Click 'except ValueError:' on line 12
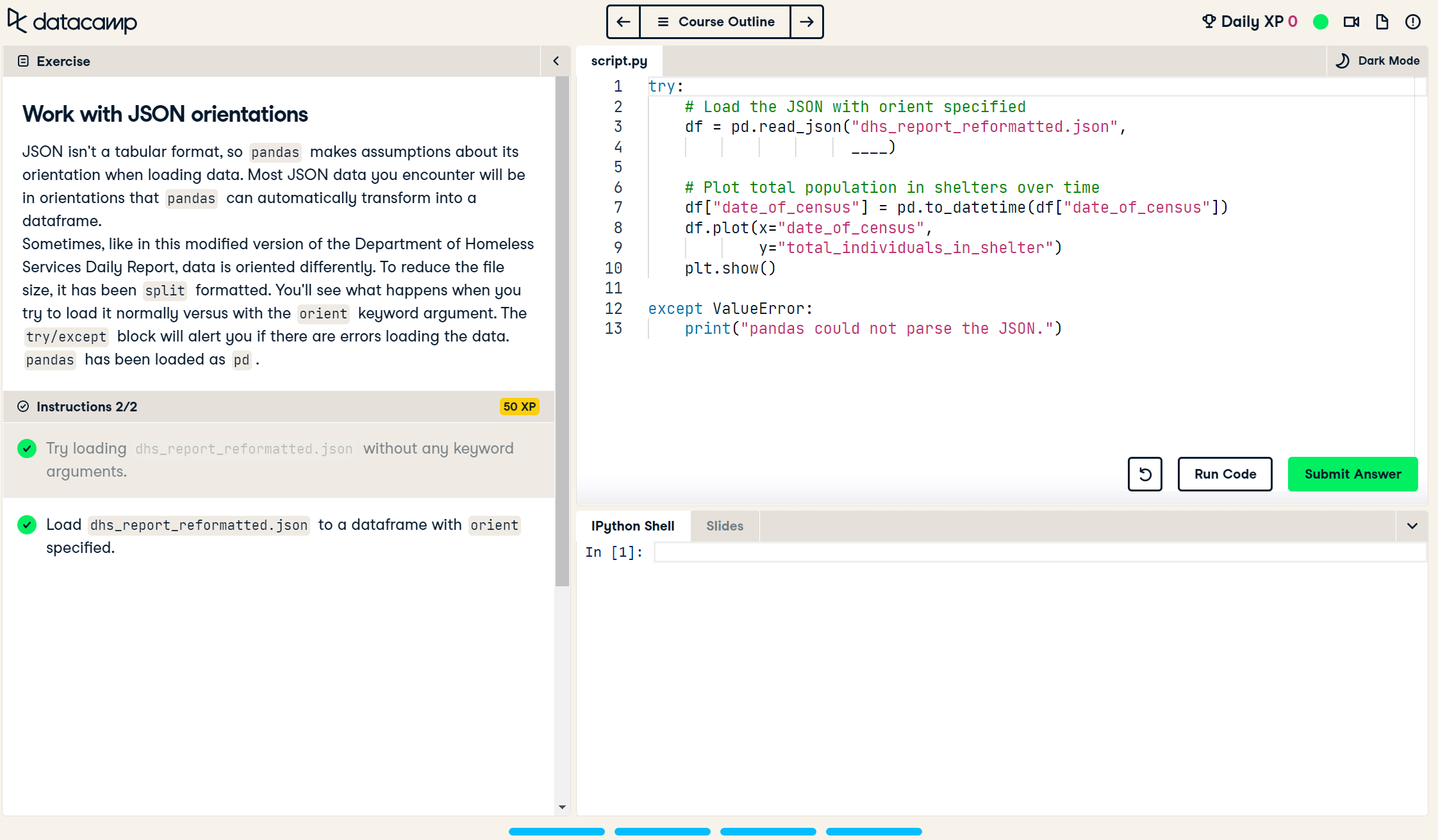This screenshot has height=840, width=1438. 730,309
